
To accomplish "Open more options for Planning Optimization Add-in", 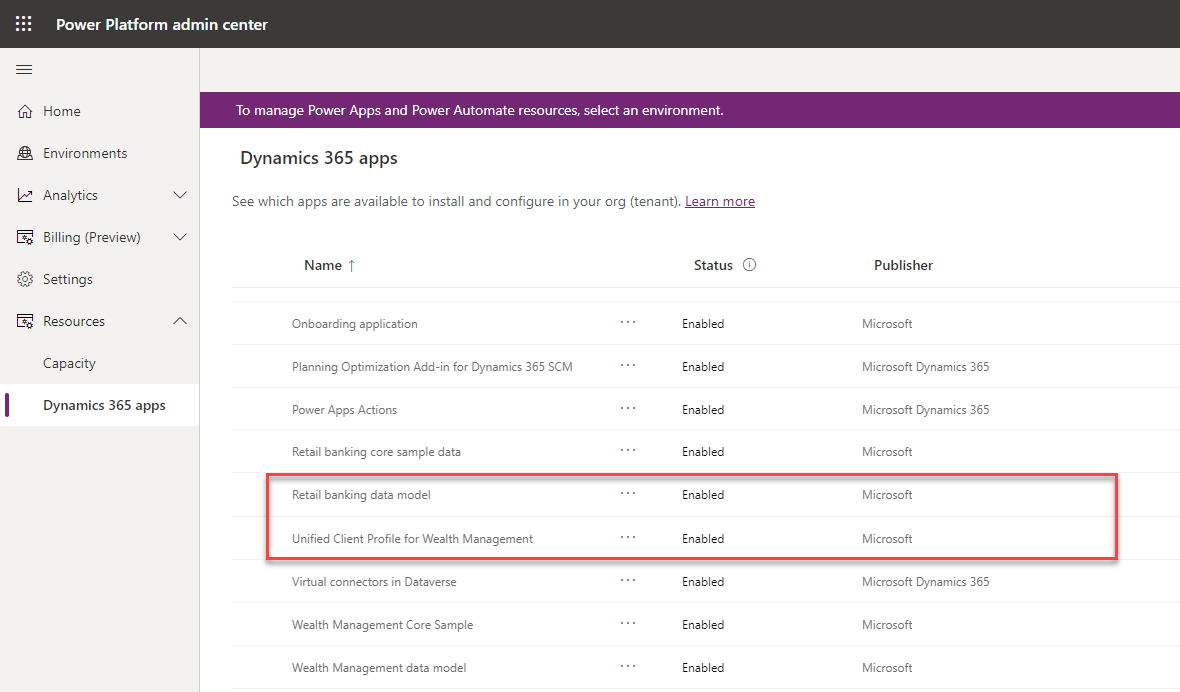I will coord(628,366).
